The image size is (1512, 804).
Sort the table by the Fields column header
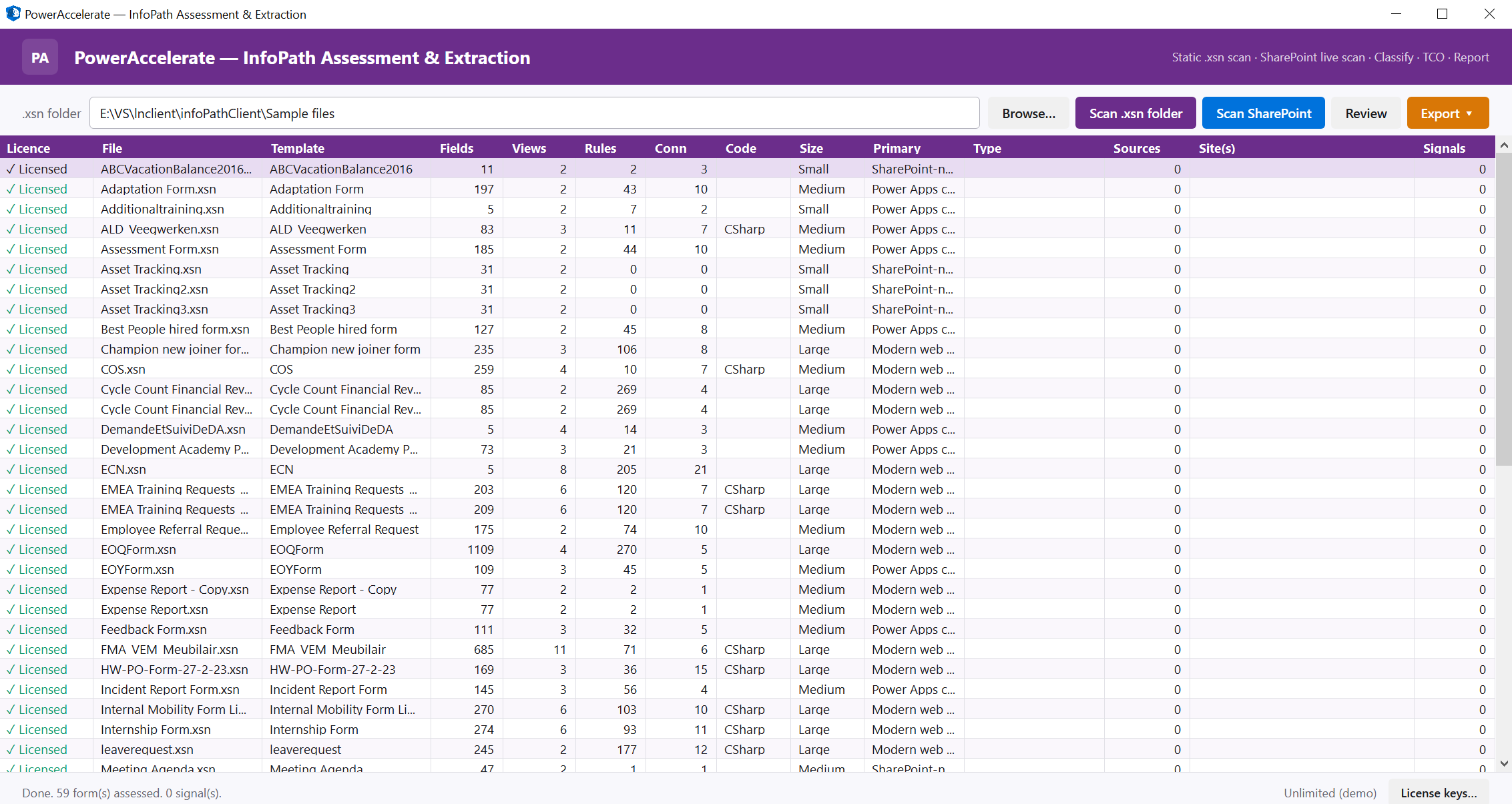pos(457,147)
